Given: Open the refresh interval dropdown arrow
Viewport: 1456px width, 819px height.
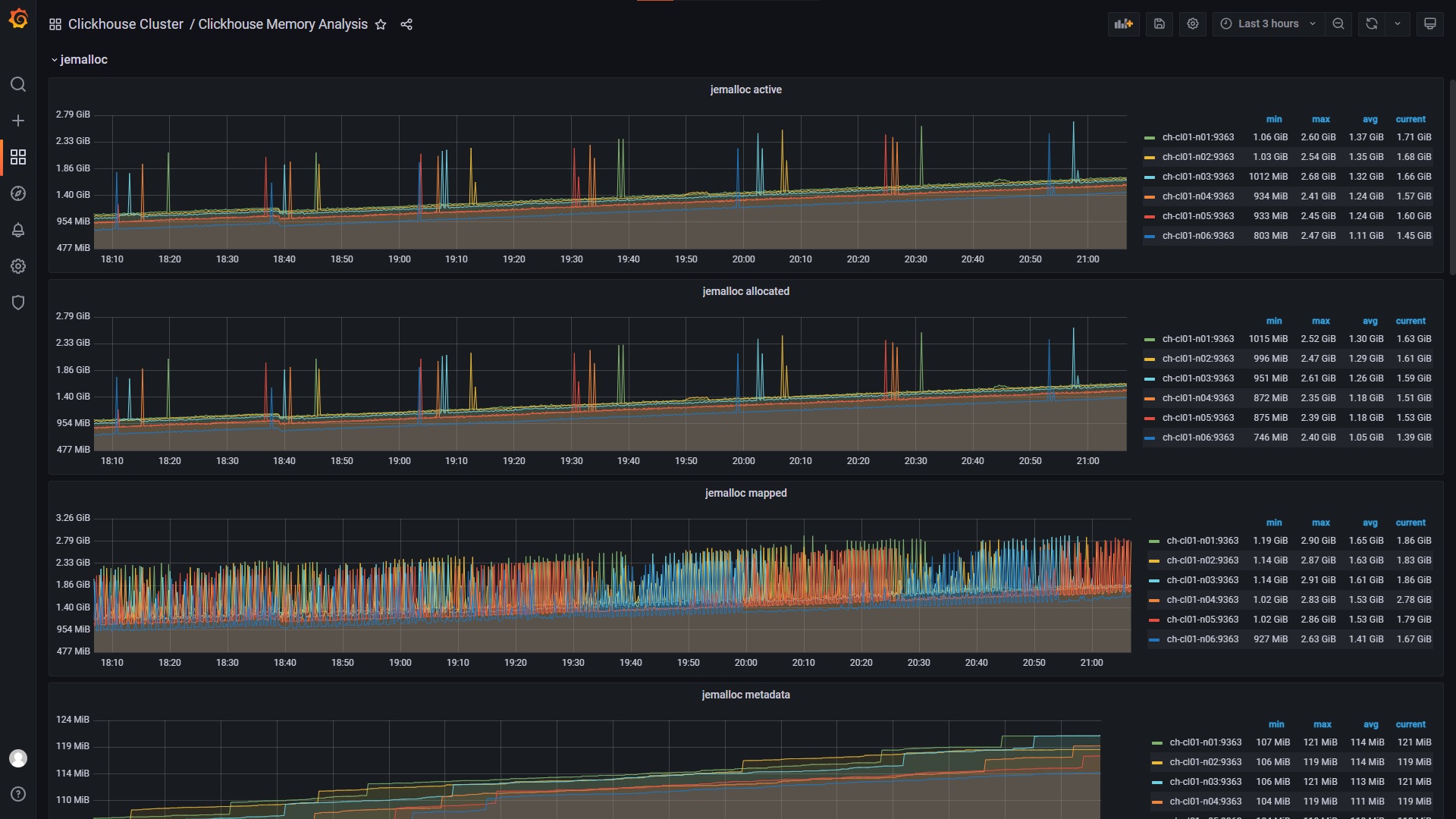Looking at the screenshot, I should [x=1397, y=24].
